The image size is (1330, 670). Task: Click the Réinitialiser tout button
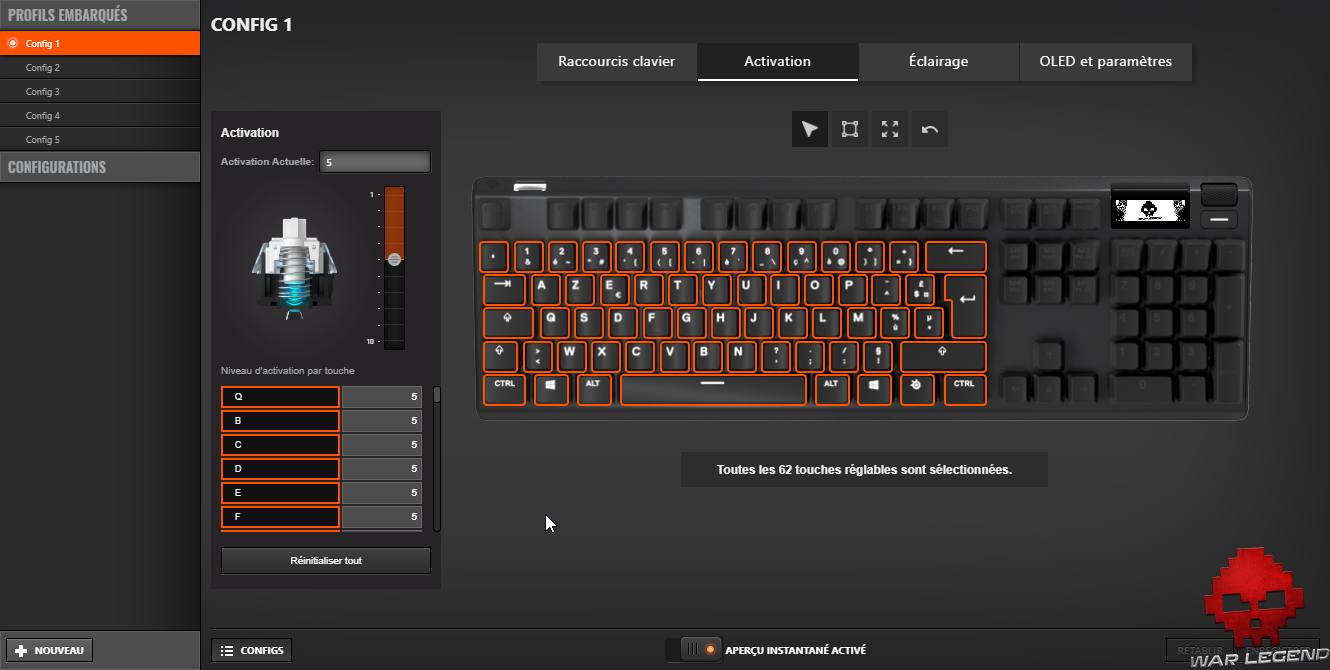coord(325,560)
